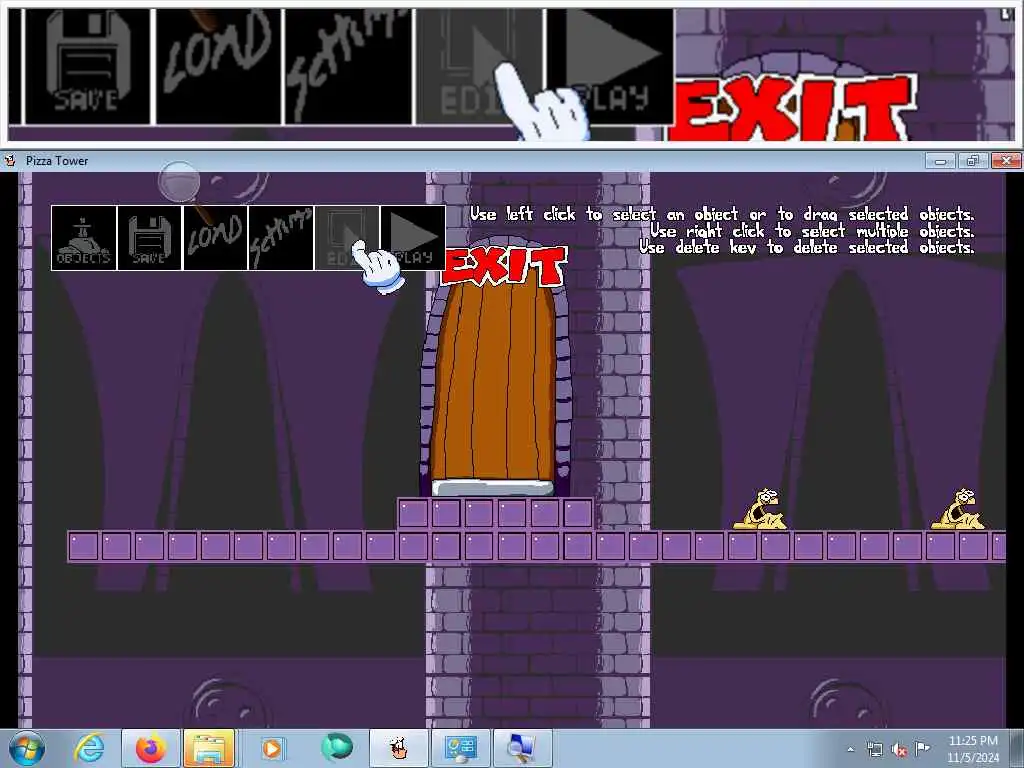The height and width of the screenshot is (768, 1024).
Task: Open Windows Media Player taskbar icon
Action: click(272, 748)
